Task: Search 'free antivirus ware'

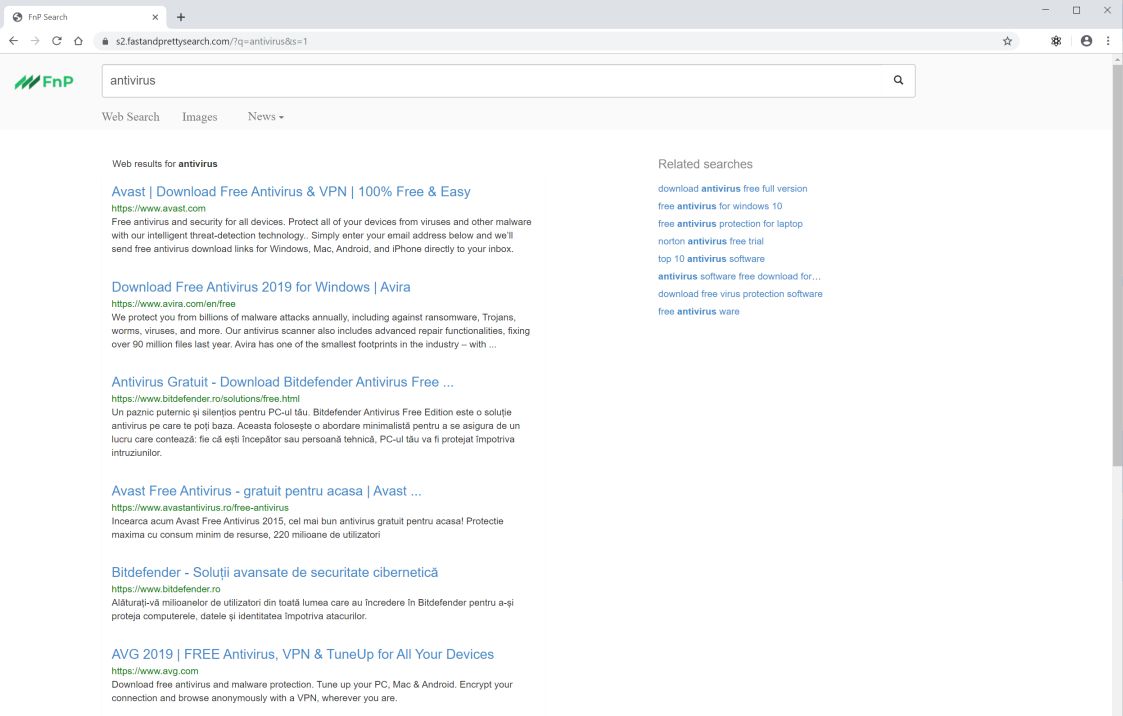Action: pos(698,311)
